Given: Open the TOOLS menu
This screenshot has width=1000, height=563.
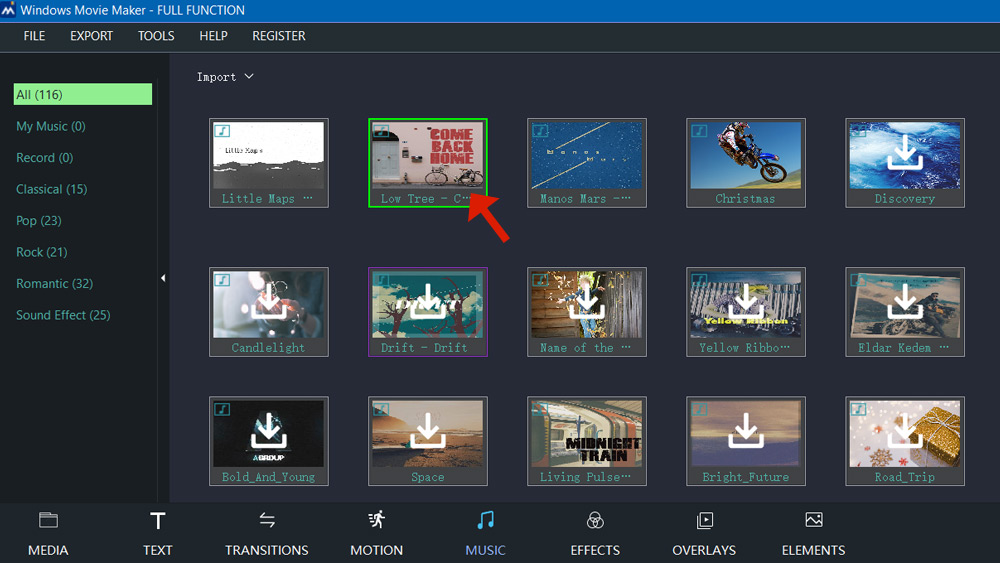Looking at the screenshot, I should [156, 36].
